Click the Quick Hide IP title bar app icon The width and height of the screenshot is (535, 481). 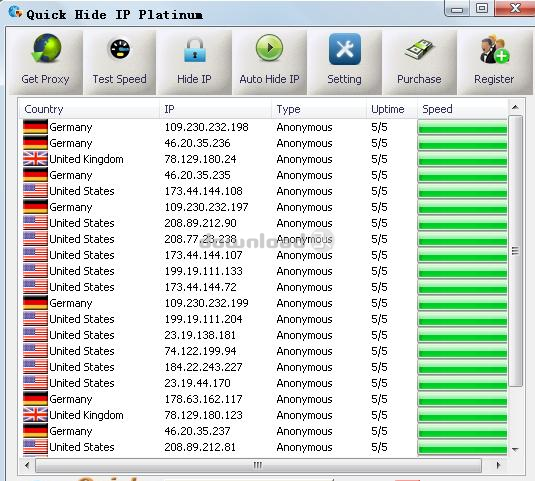[15, 12]
